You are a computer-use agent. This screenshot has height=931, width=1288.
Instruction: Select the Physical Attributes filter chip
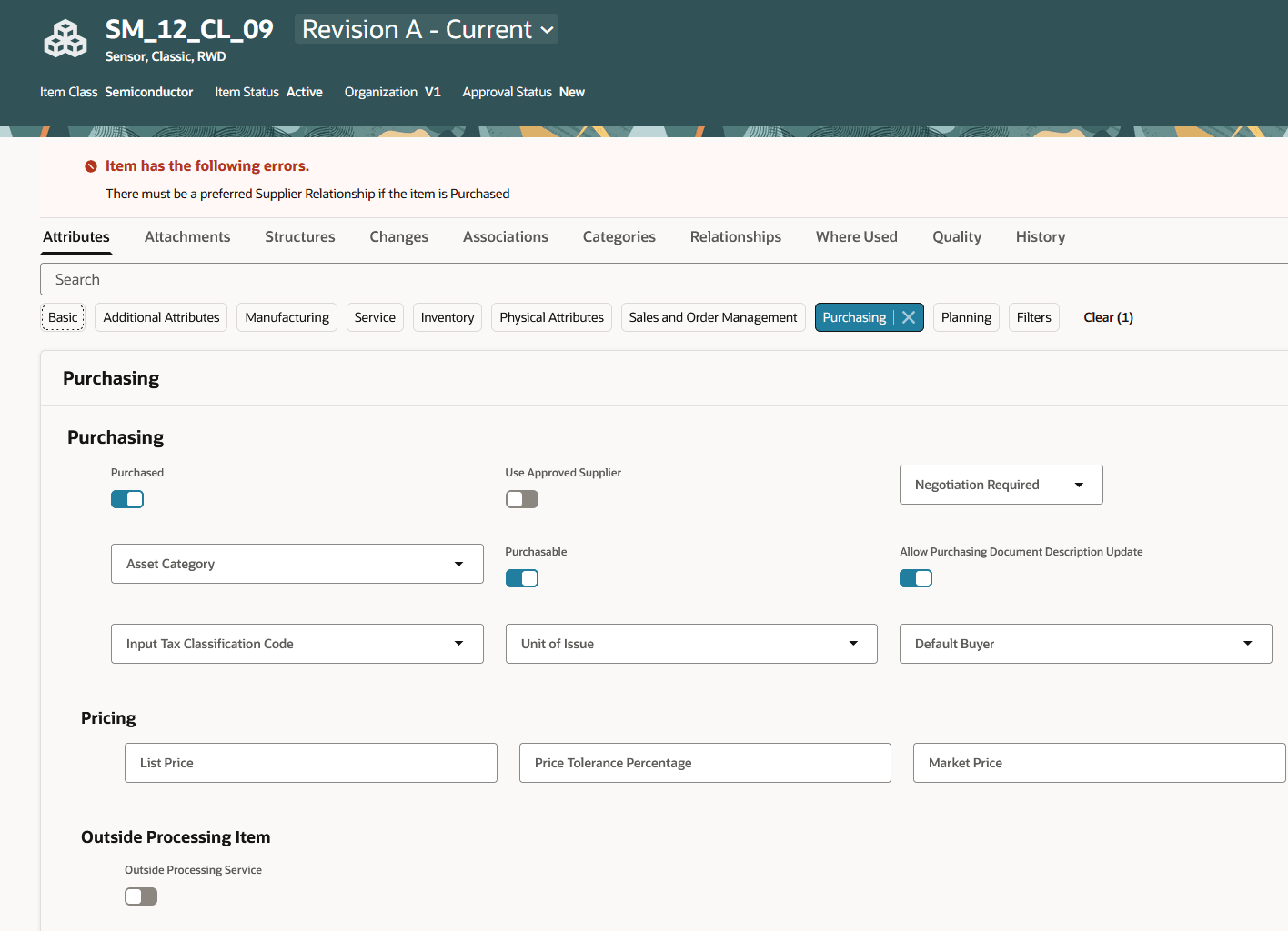tap(552, 317)
